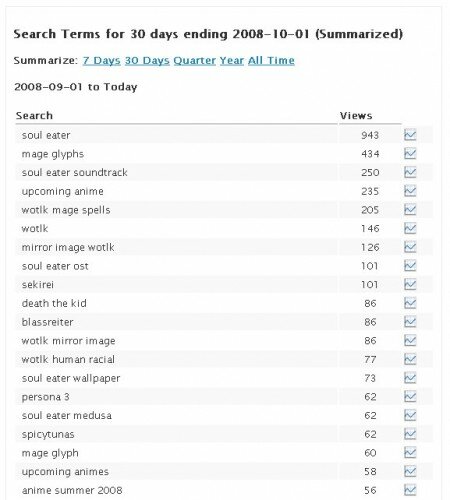Image resolution: width=450 pixels, height=500 pixels.
Task: Open chart icon for sekirei row
Action: tap(410, 284)
